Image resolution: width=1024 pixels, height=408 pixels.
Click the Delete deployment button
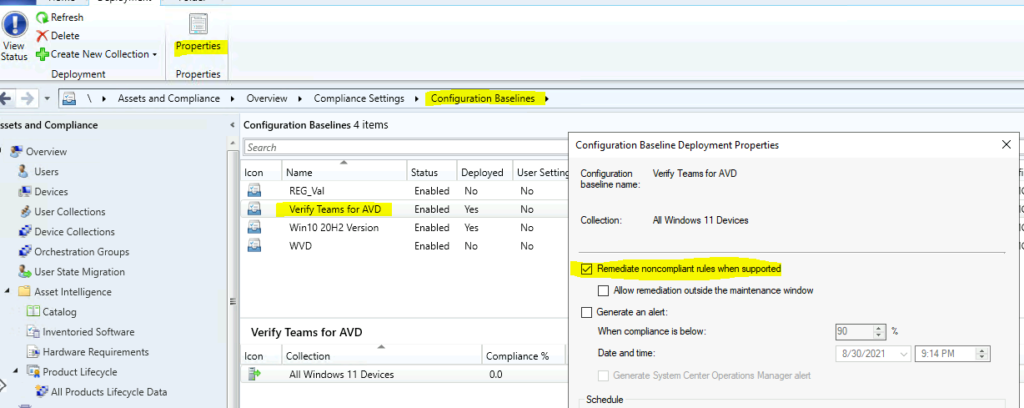point(57,36)
